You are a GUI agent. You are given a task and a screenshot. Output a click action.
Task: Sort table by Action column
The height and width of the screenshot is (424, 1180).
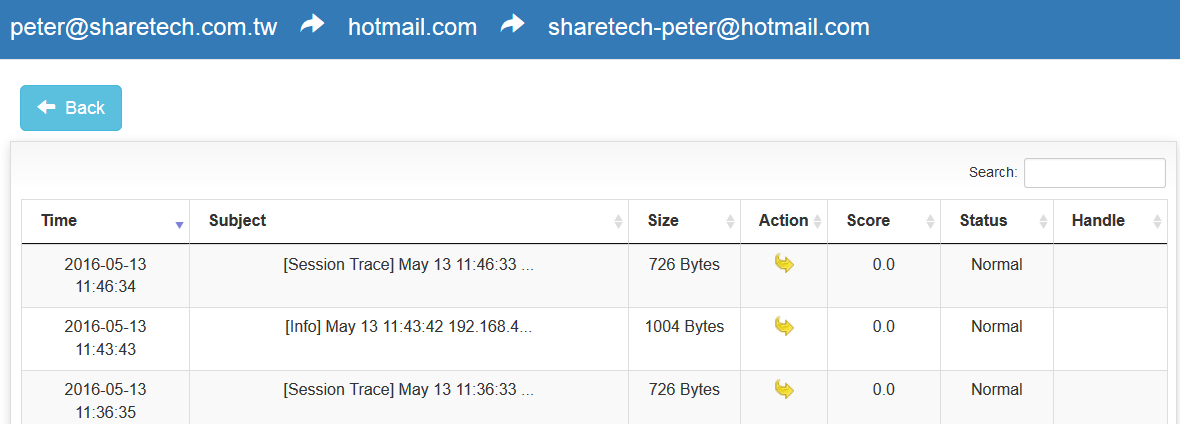pyautogui.click(x=784, y=221)
